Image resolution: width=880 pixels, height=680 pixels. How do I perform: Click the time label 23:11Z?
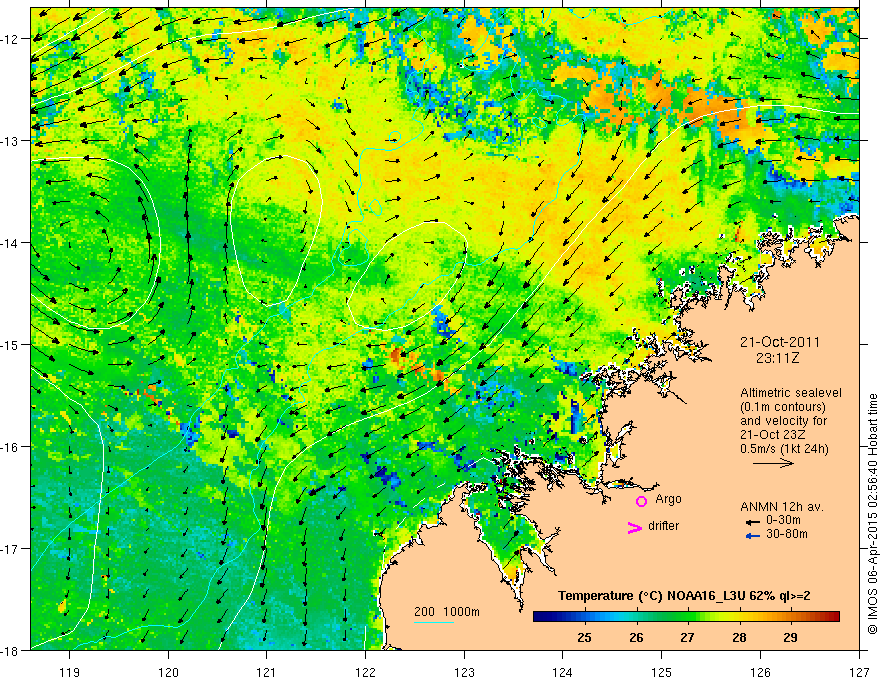tap(777, 358)
